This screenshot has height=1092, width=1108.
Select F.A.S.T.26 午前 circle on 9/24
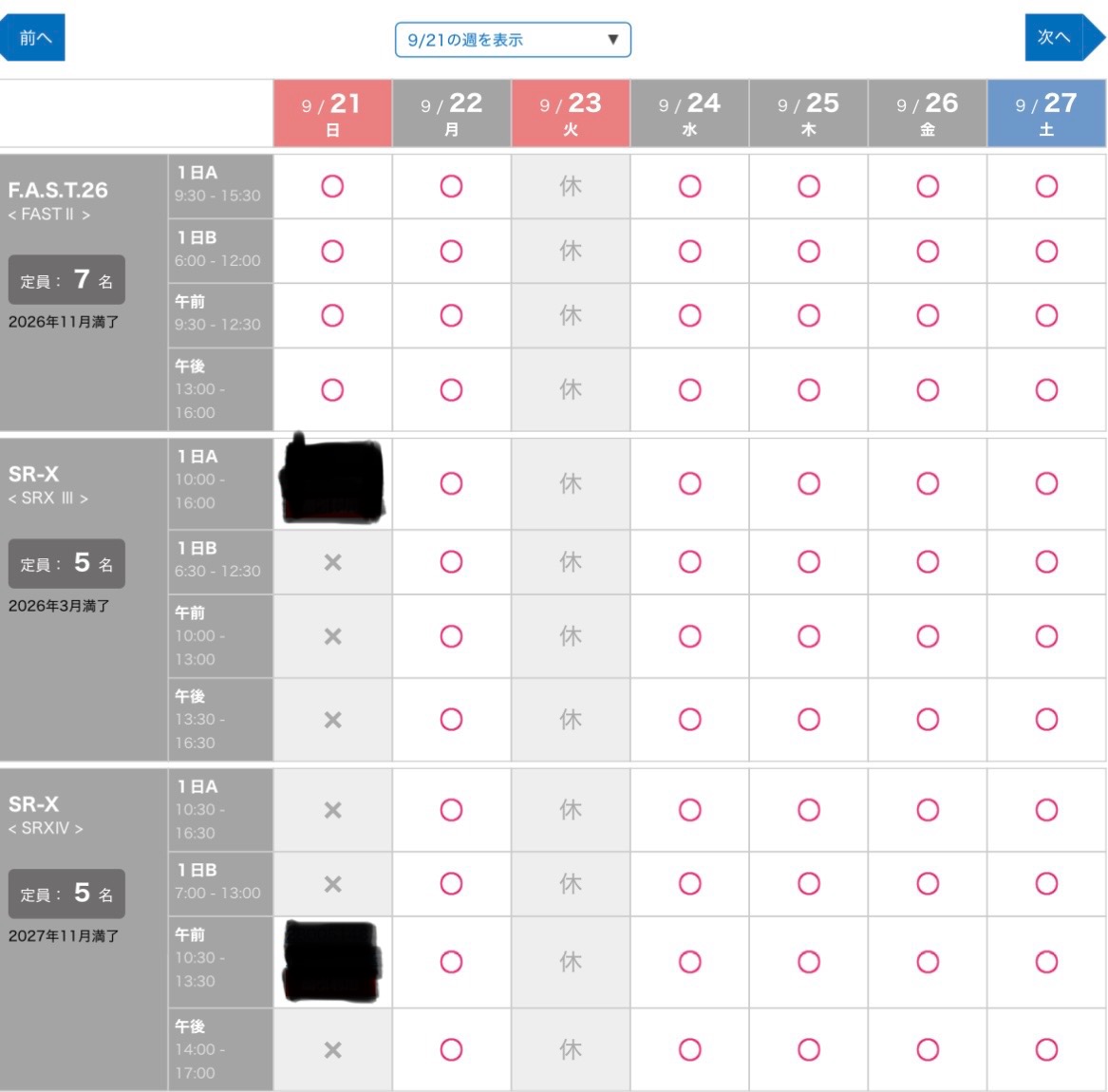(690, 315)
